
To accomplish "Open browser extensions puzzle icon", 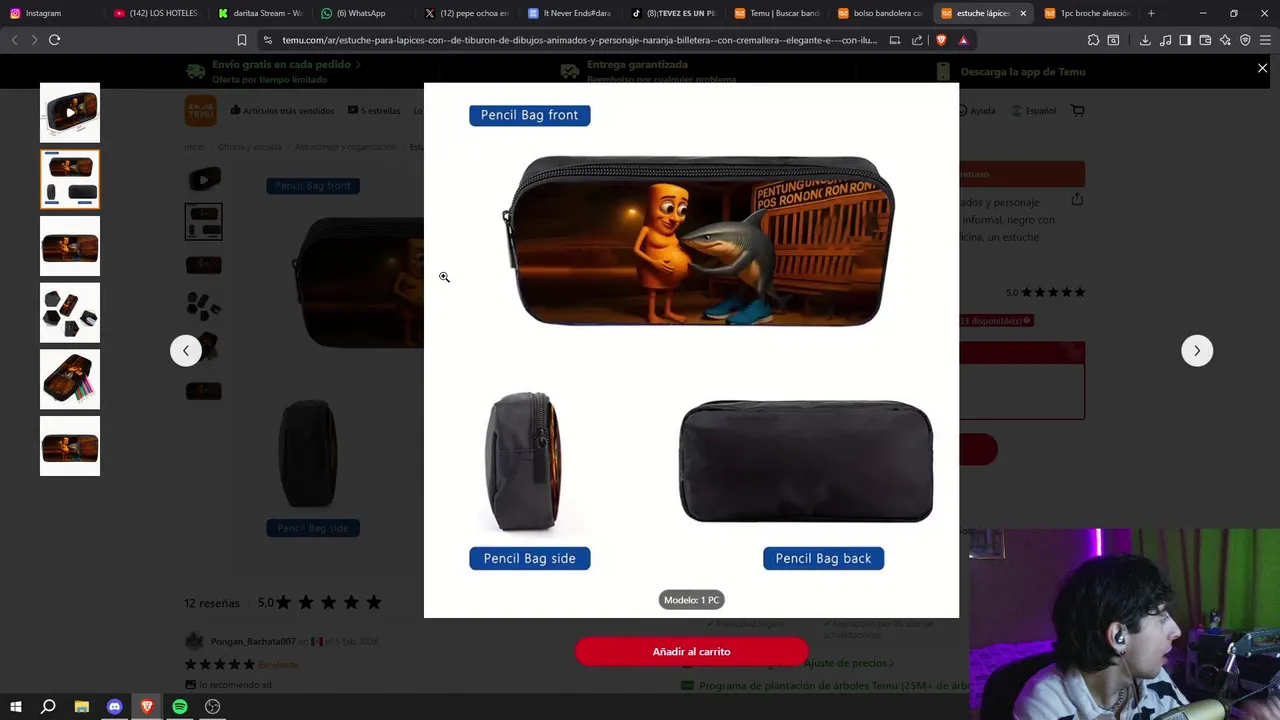I will [1093, 40].
